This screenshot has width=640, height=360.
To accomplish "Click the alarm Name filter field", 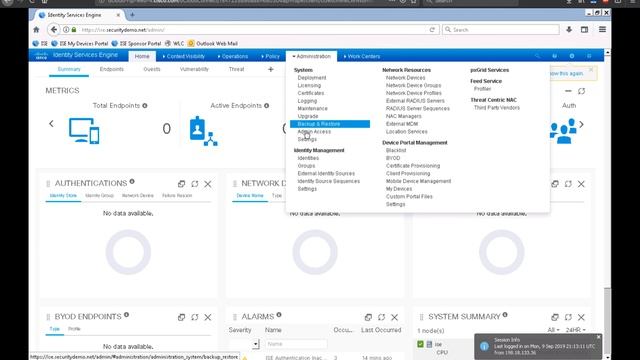I will (x=296, y=344).
